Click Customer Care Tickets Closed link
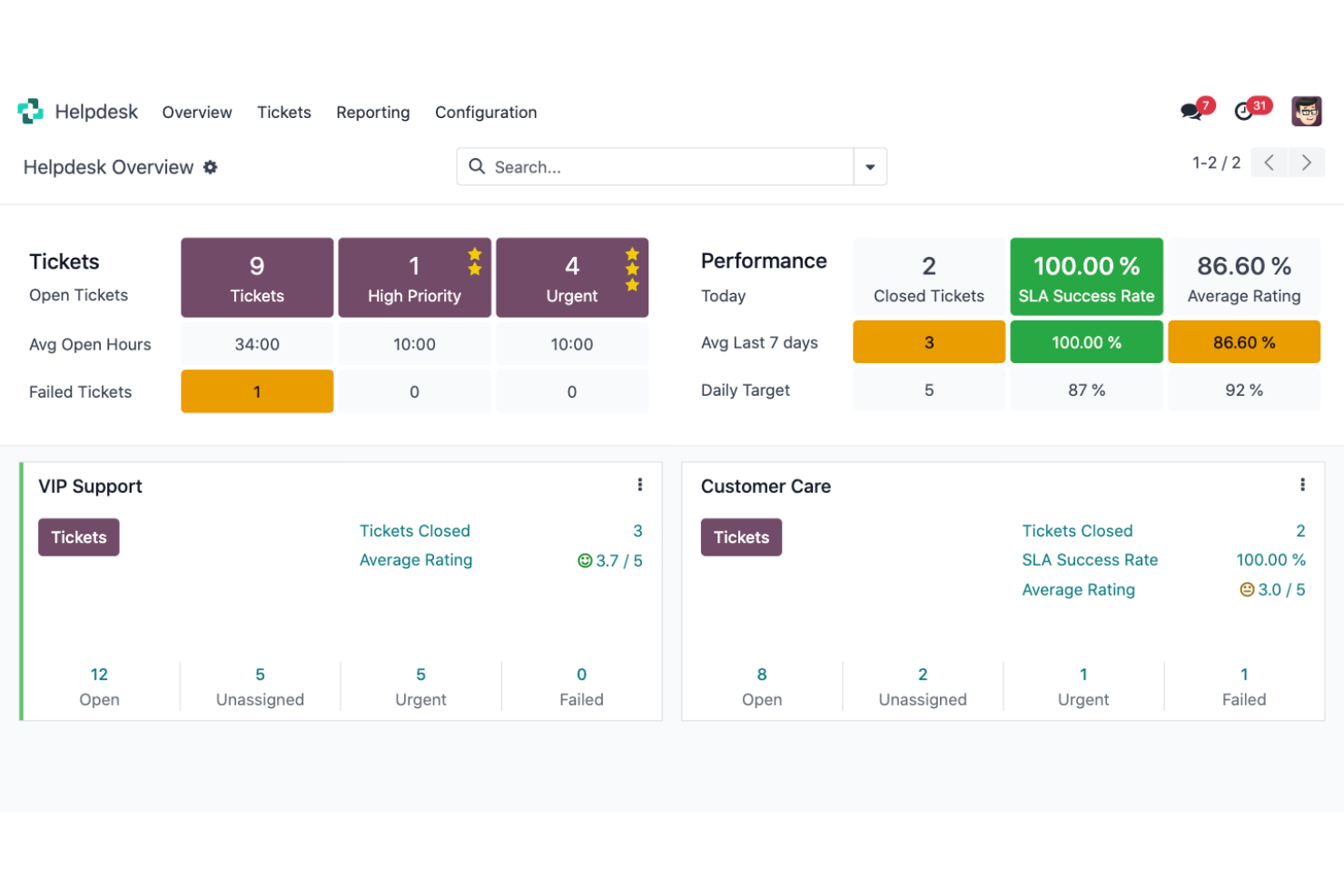1344x896 pixels. click(x=1078, y=531)
